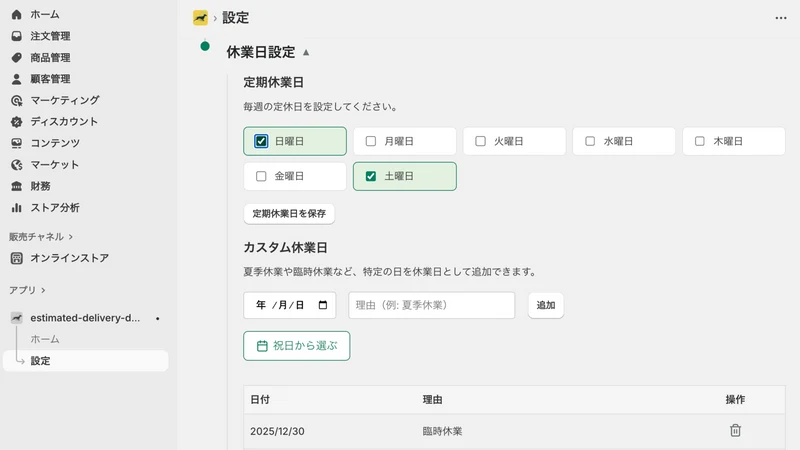
Task: Click the content image icon
Action: [x=16, y=143]
